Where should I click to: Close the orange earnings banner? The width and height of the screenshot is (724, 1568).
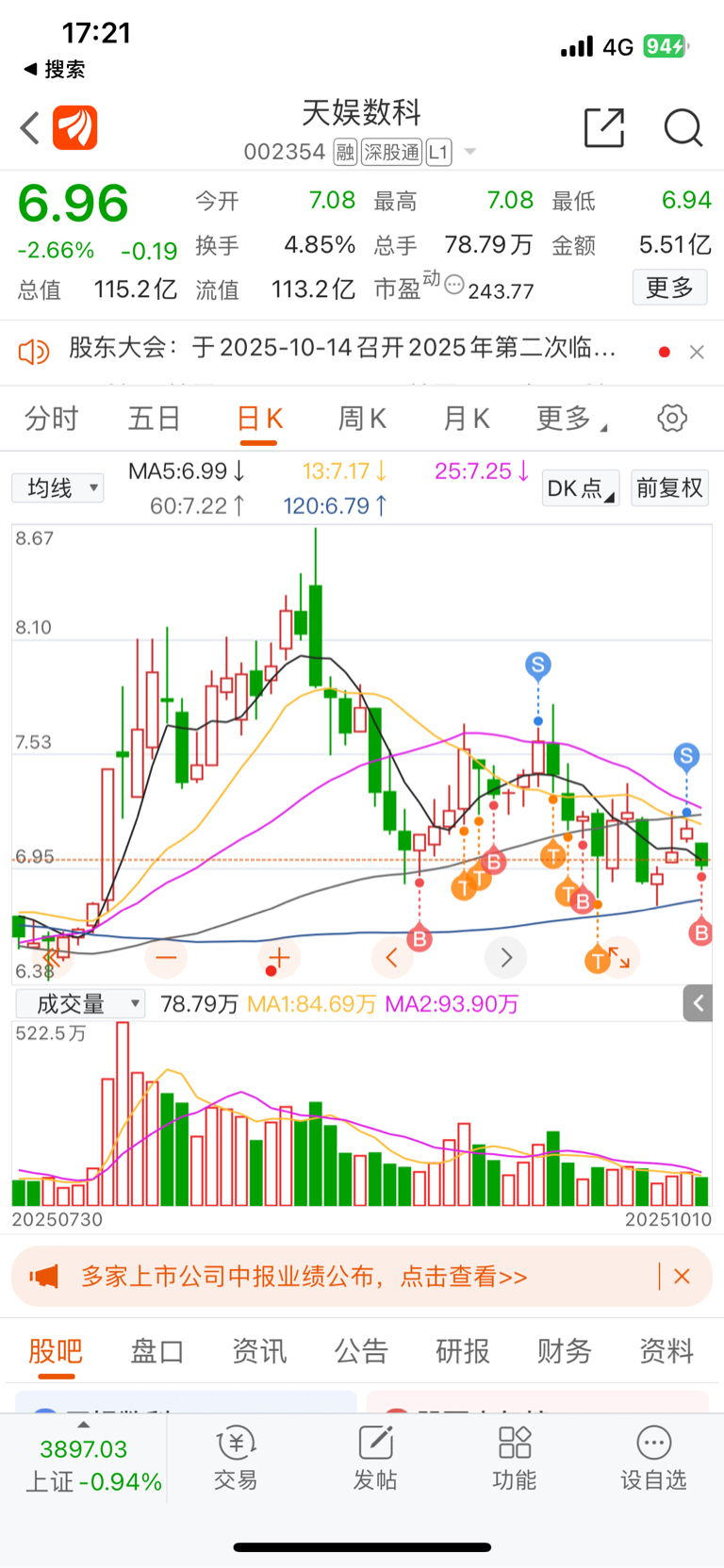click(x=683, y=1277)
